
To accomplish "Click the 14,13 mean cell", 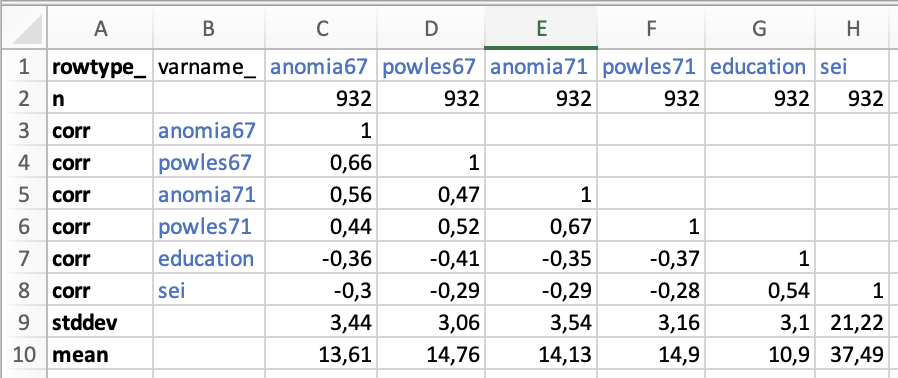I will (x=541, y=356).
